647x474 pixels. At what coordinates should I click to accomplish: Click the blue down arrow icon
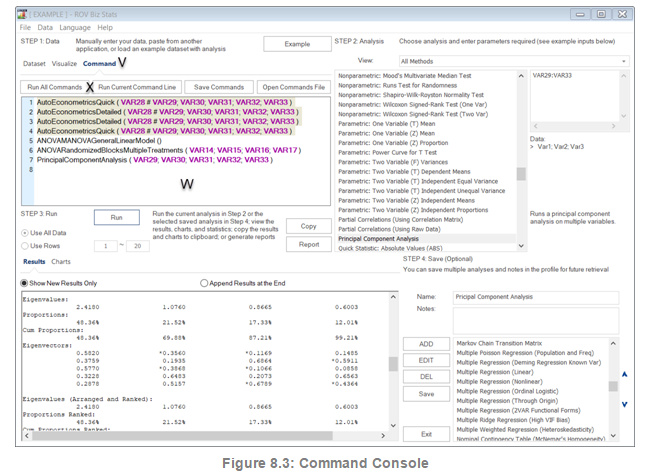625,404
